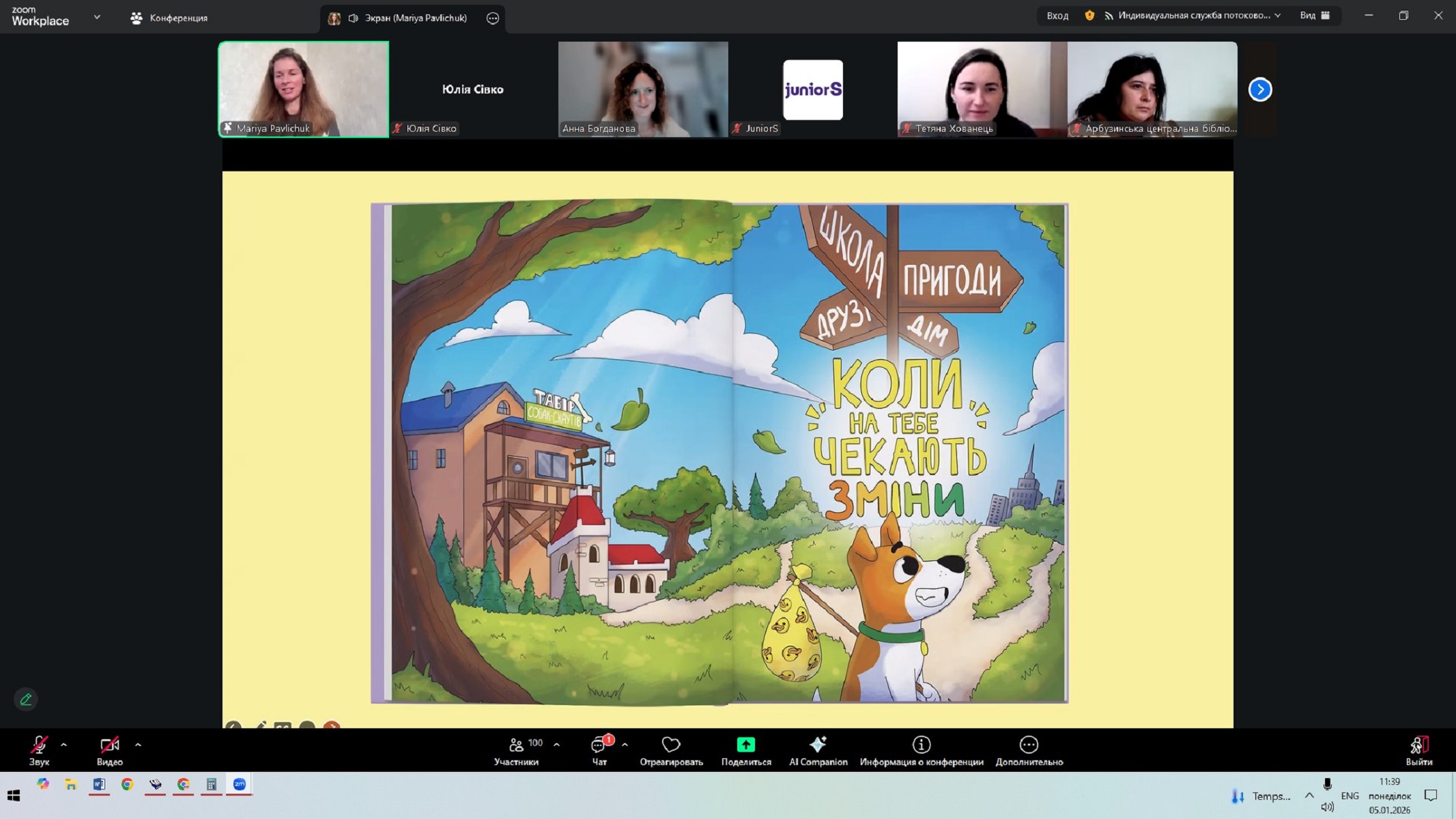Show the next participants with the blue arrow
1456x819 pixels.
pos(1259,89)
